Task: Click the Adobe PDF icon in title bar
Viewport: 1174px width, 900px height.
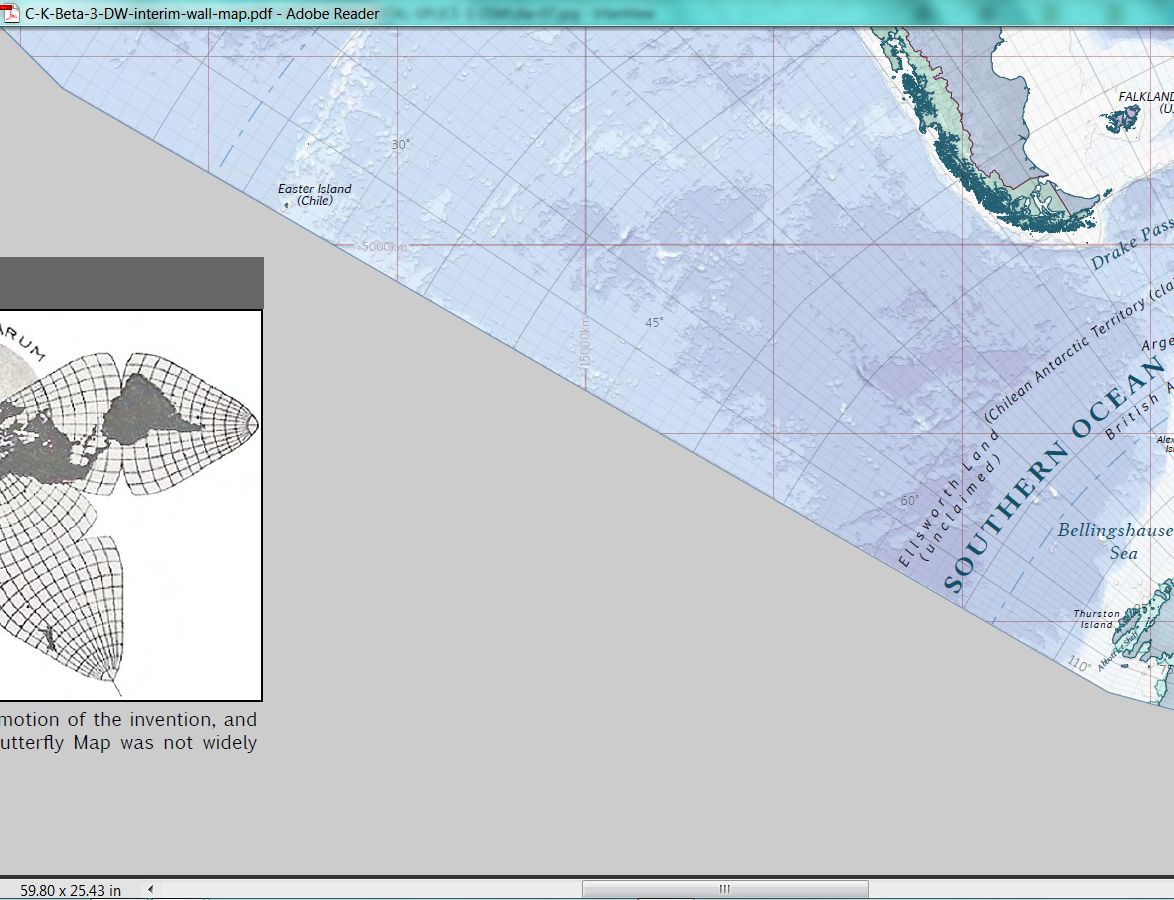Action: (10, 13)
